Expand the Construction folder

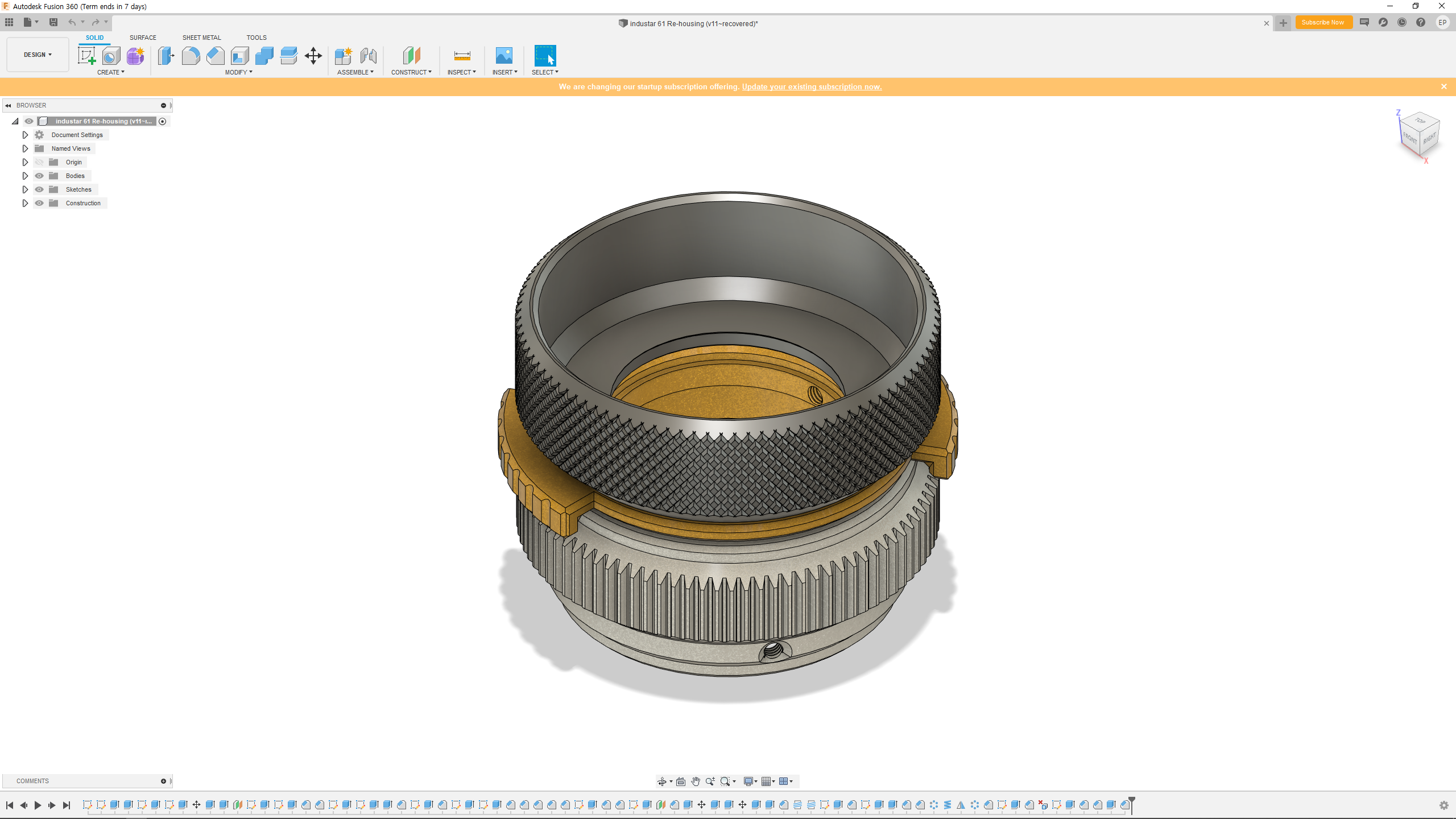point(25,203)
